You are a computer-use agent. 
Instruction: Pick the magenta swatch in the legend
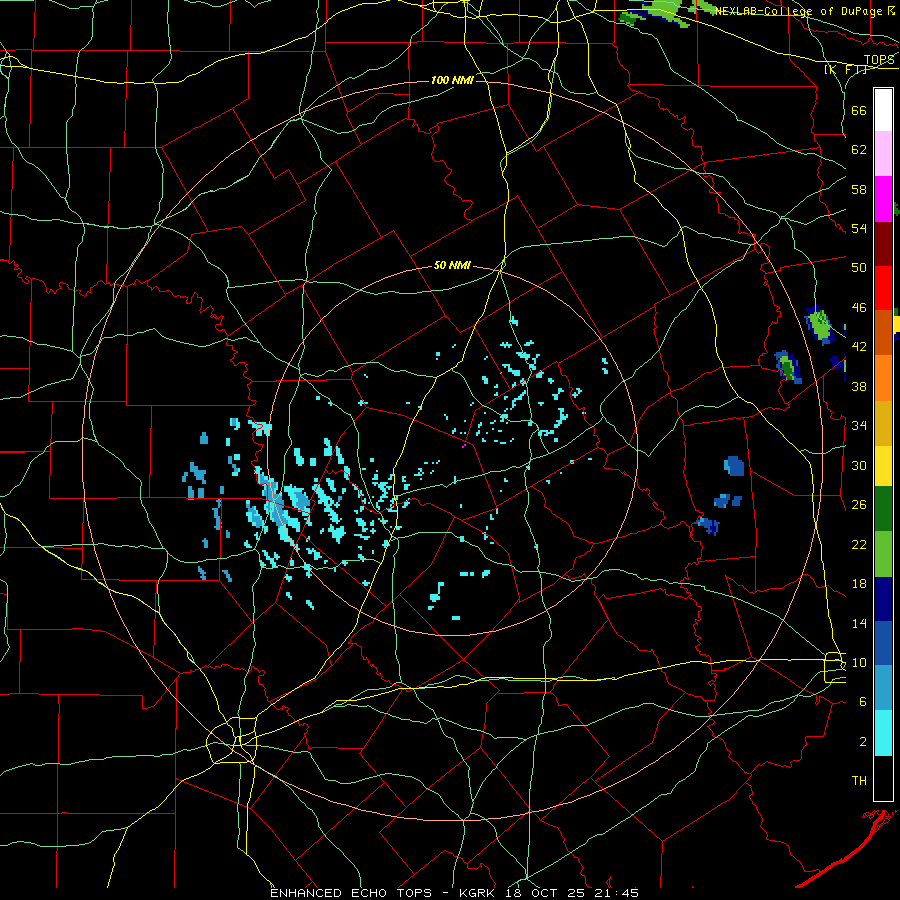coord(883,199)
